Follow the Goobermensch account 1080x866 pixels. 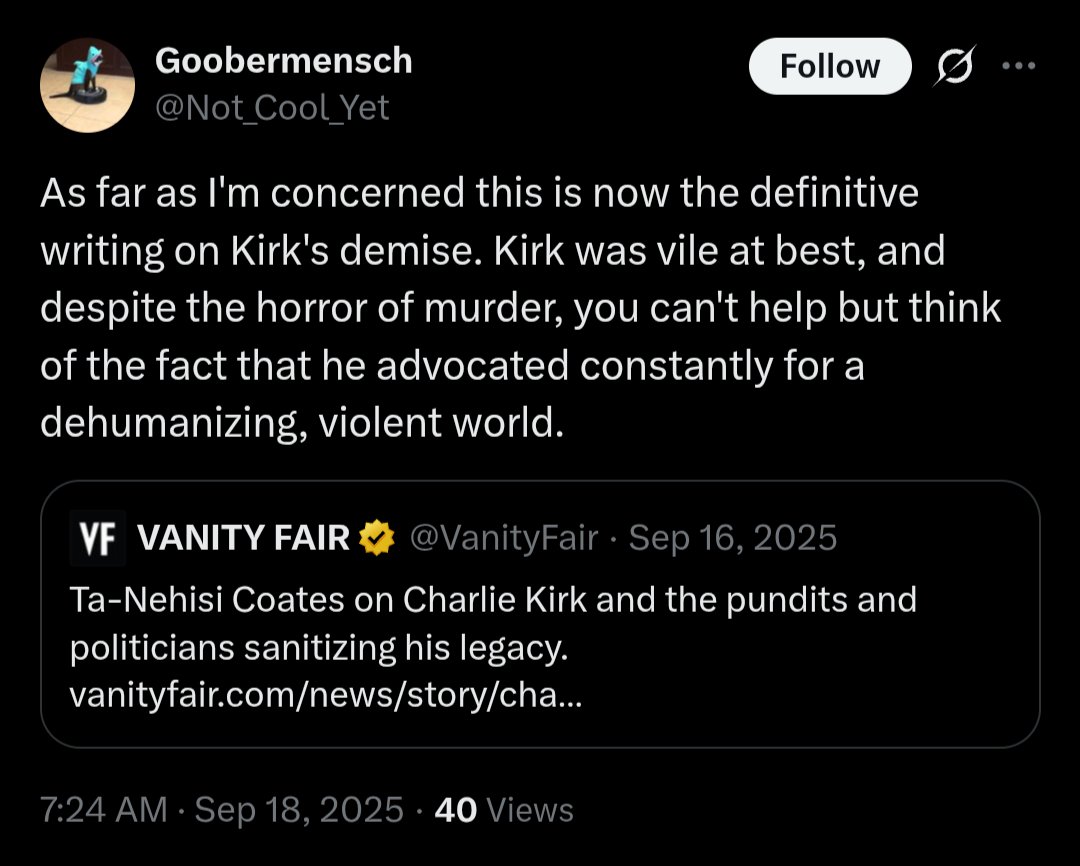[x=830, y=66]
